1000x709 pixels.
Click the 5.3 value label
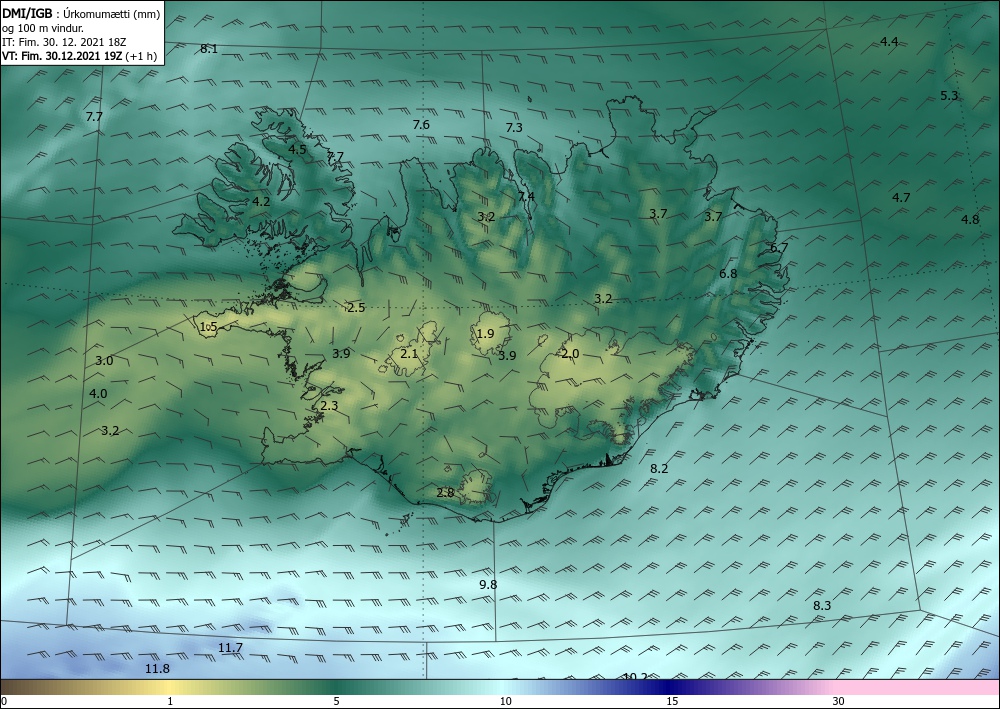[x=949, y=96]
